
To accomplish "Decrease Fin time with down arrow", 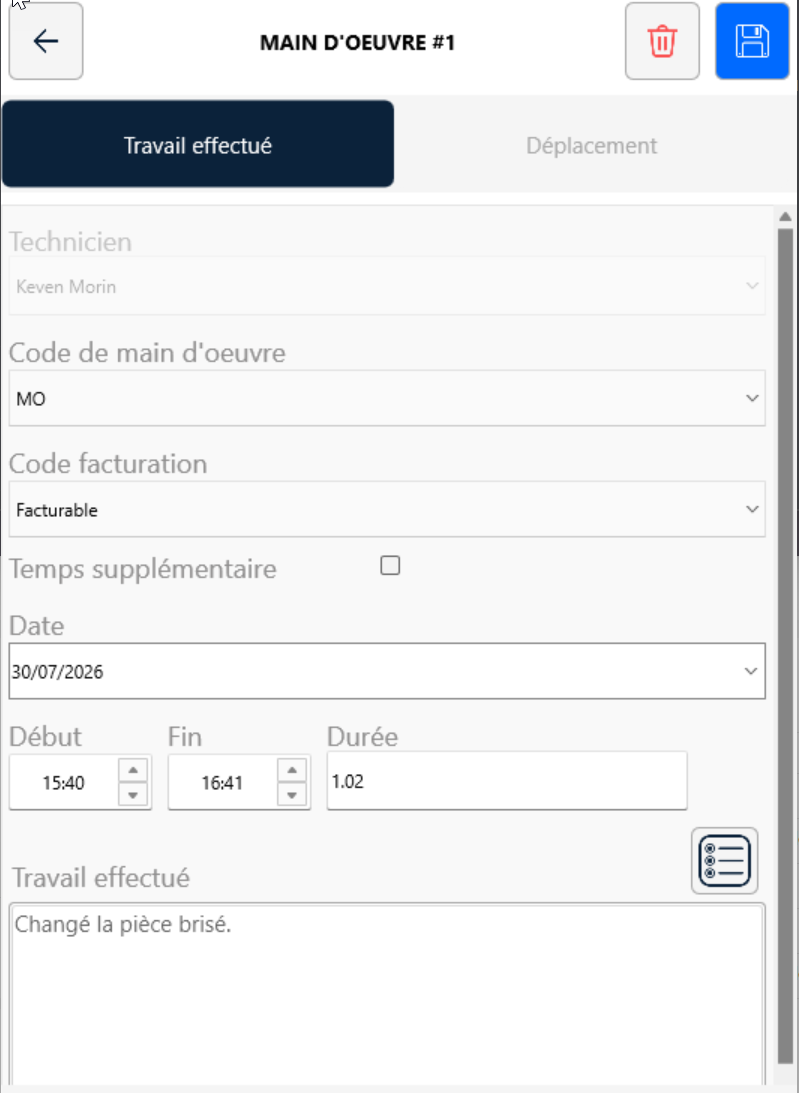I will (x=292, y=795).
